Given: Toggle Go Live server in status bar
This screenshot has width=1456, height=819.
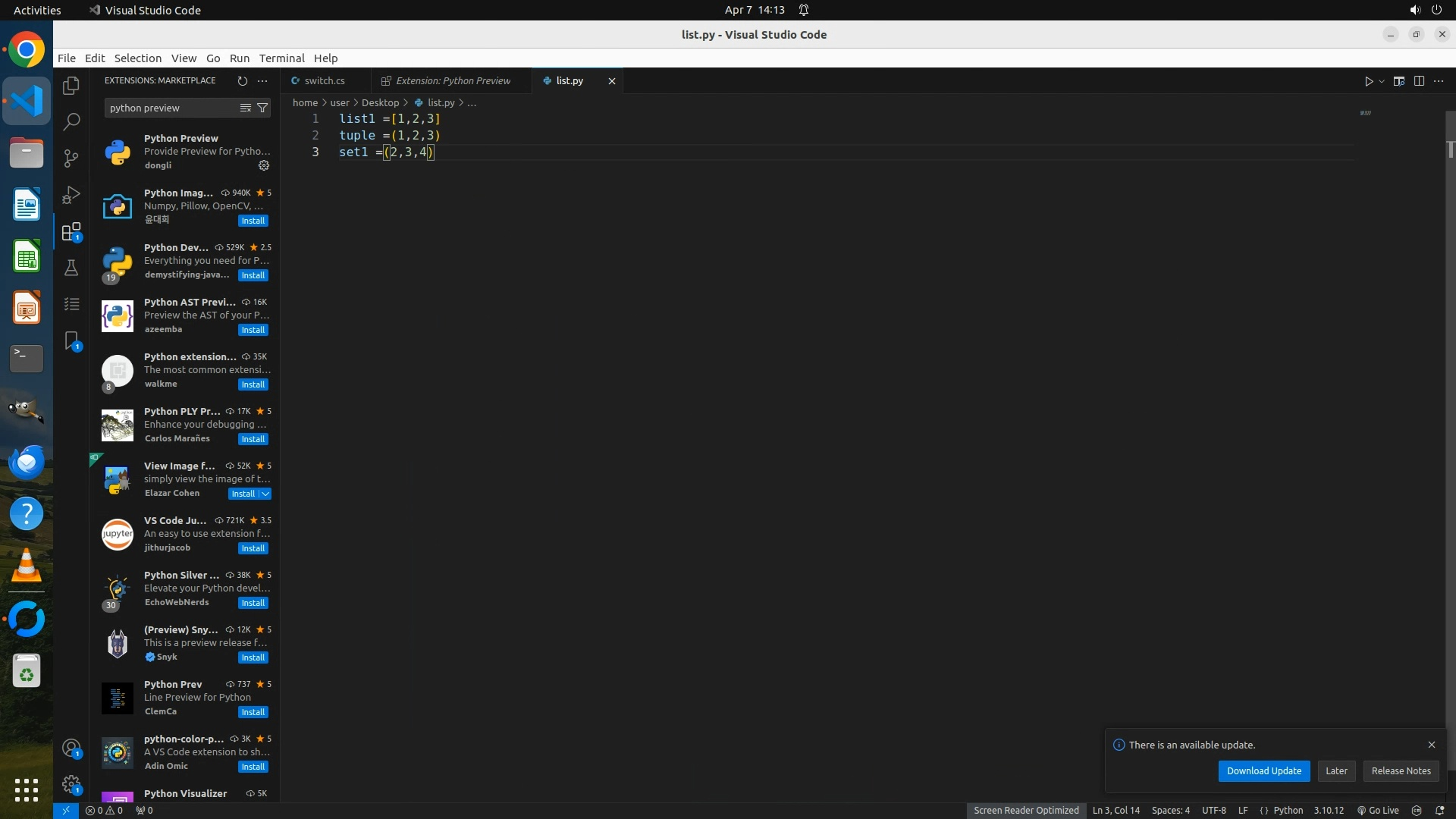Looking at the screenshot, I should tap(1378, 810).
